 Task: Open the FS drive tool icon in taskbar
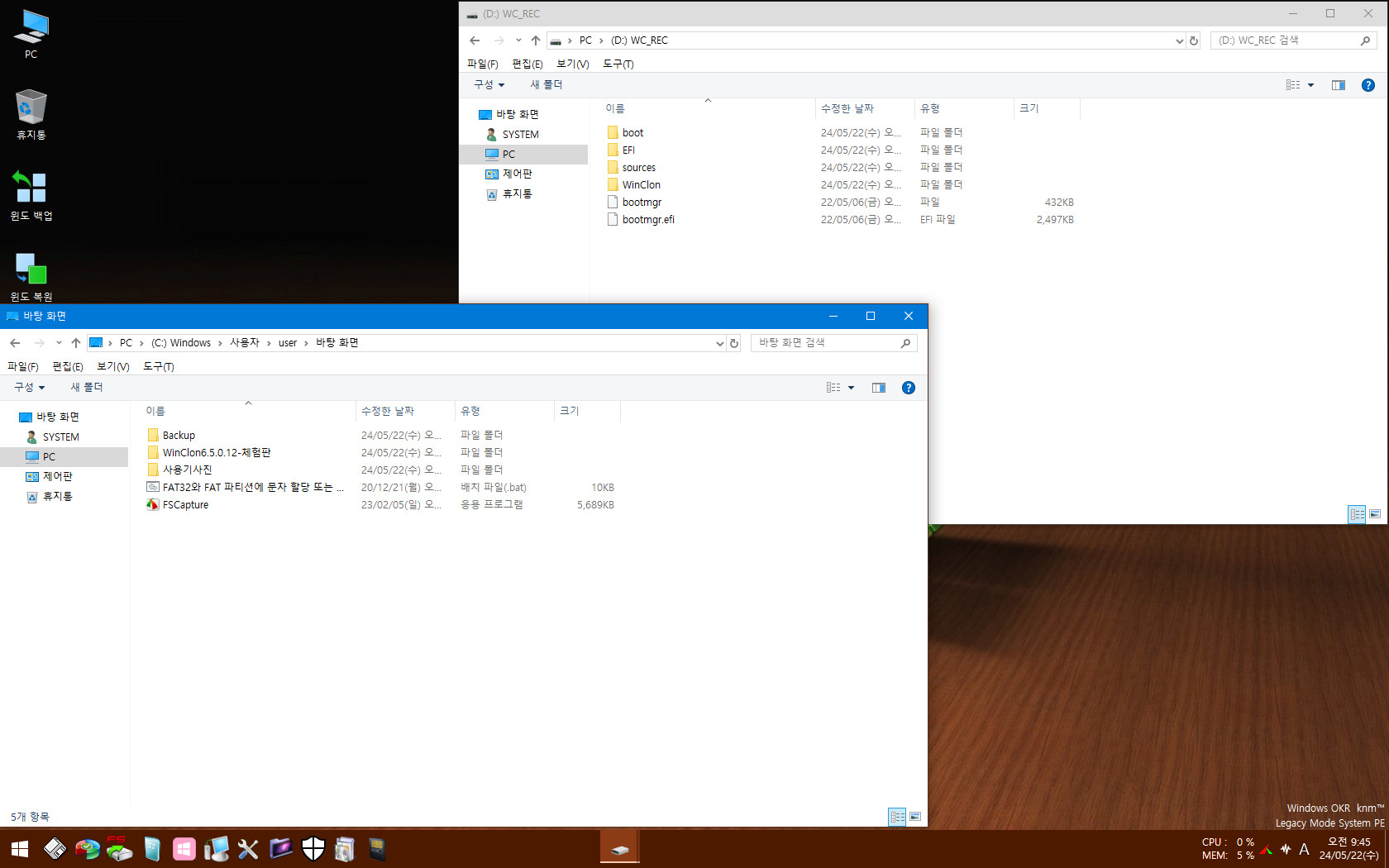(x=119, y=849)
